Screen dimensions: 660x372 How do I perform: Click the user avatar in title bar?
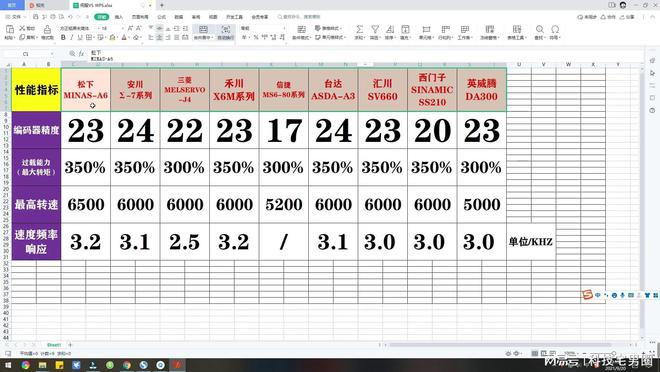pyautogui.click(x=623, y=5)
